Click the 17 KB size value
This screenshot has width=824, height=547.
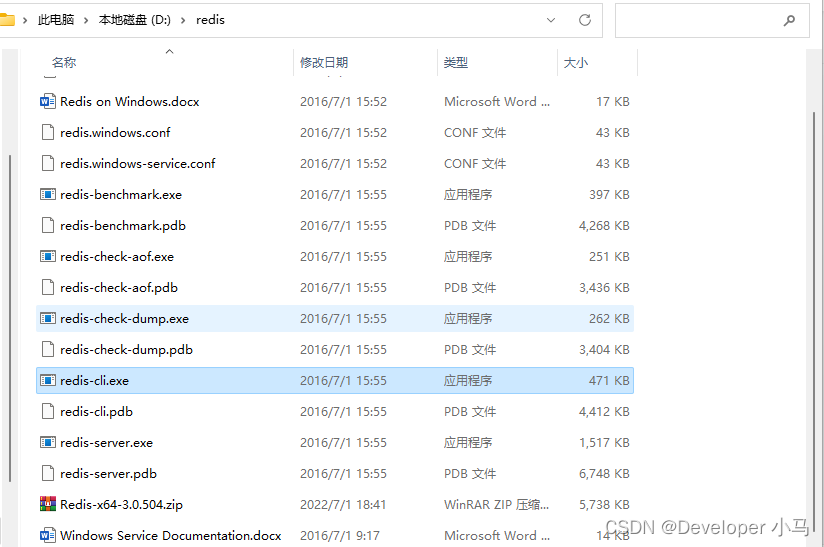click(613, 101)
